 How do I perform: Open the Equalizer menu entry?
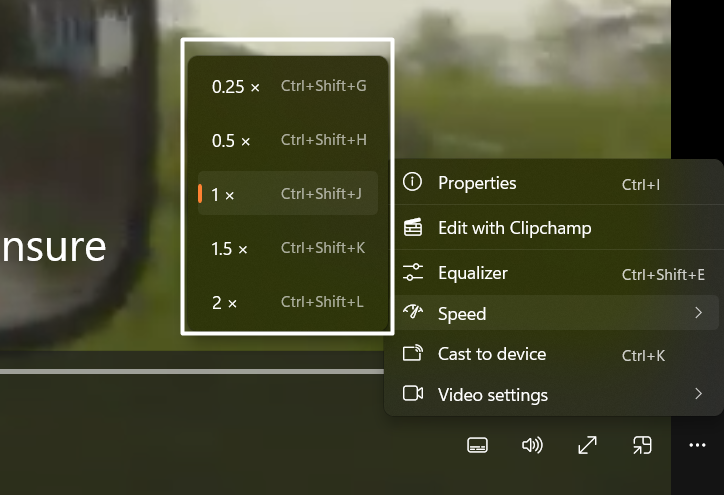473,273
